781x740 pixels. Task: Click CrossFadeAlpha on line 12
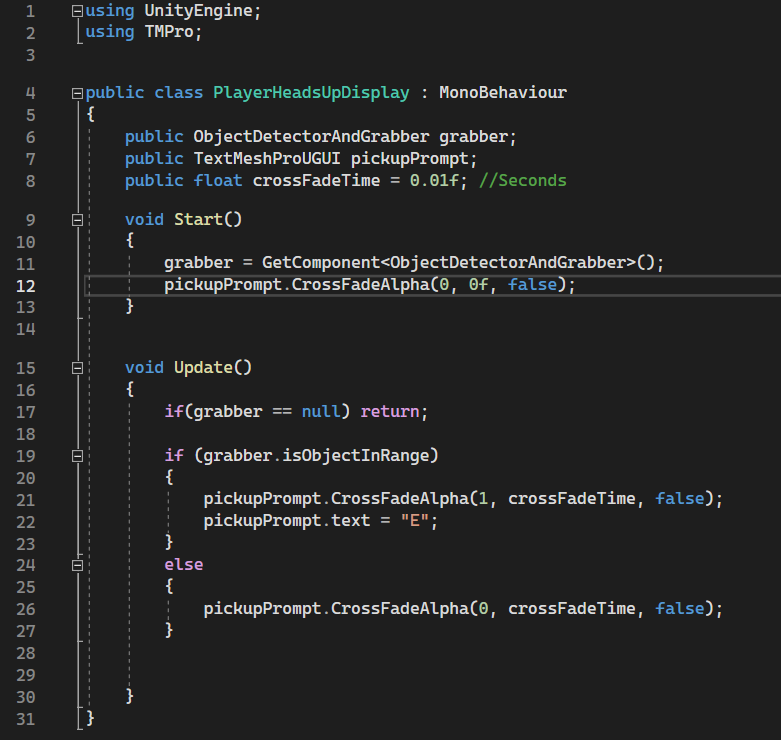[361, 284]
